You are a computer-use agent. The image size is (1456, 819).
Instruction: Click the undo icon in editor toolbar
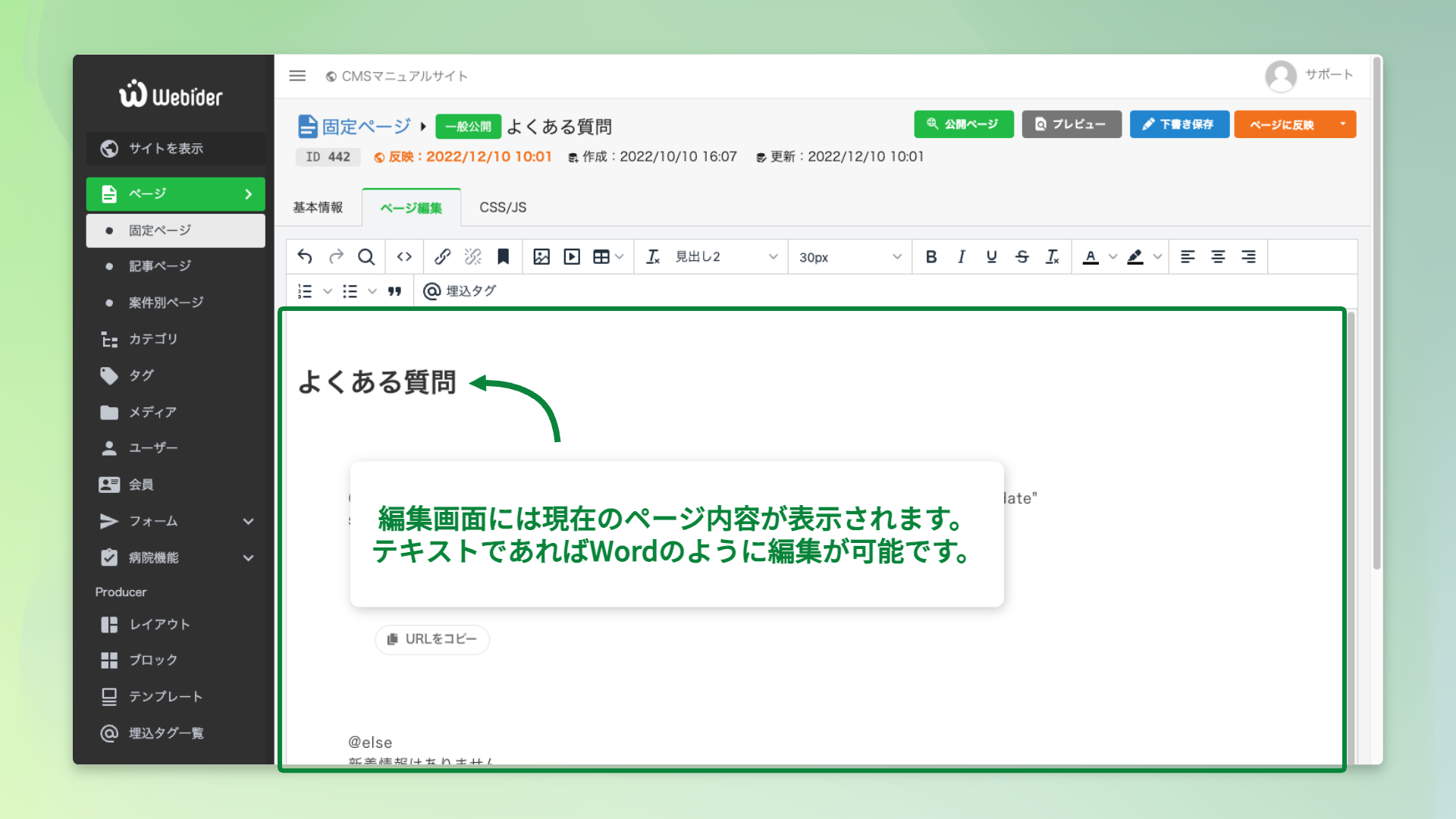pos(305,257)
